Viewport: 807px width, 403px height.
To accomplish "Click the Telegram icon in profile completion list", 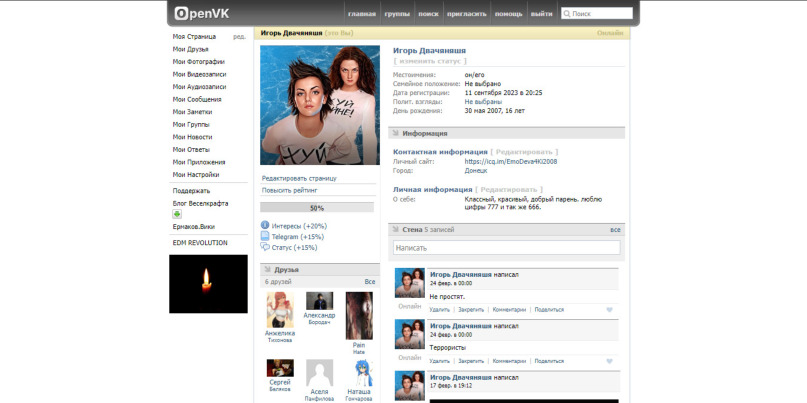I will click(x=265, y=237).
